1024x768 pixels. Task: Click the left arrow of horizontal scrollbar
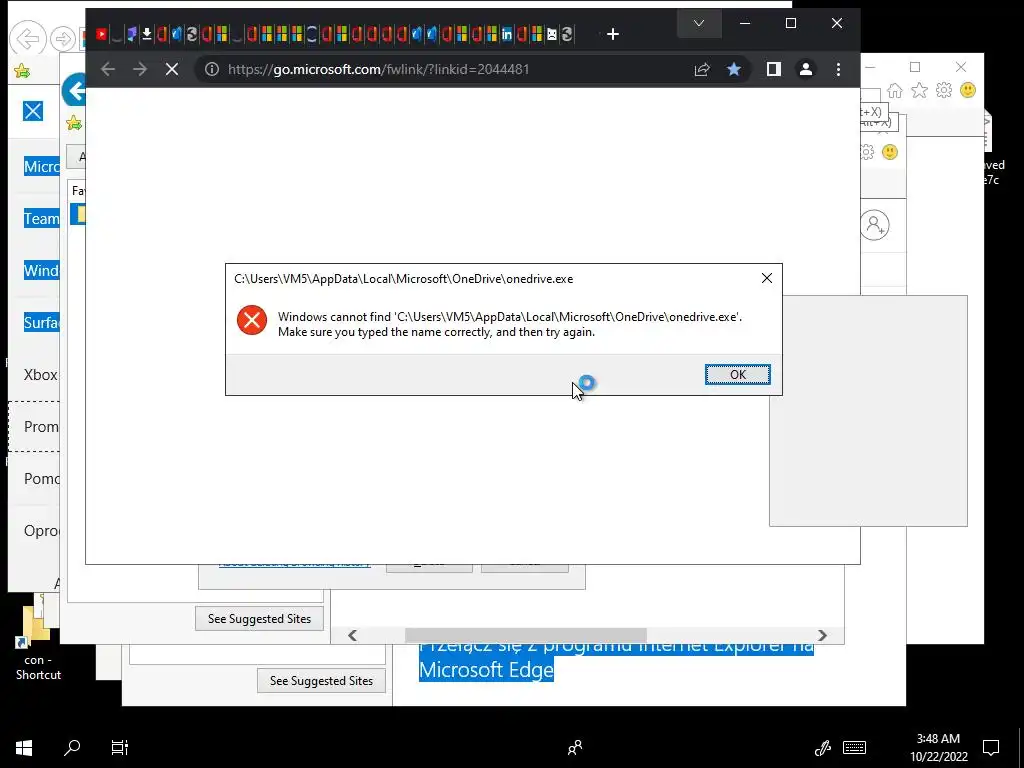pos(353,635)
